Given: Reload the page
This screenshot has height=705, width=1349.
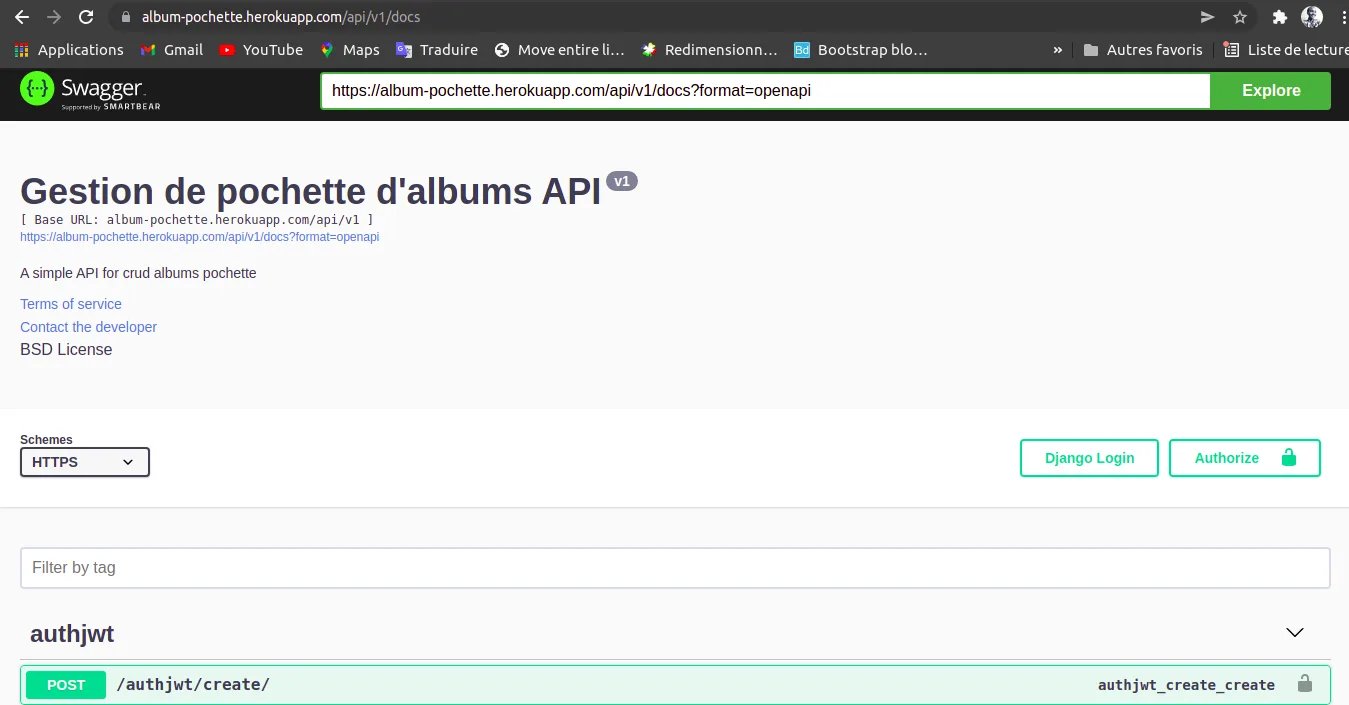Looking at the screenshot, I should coord(86,17).
